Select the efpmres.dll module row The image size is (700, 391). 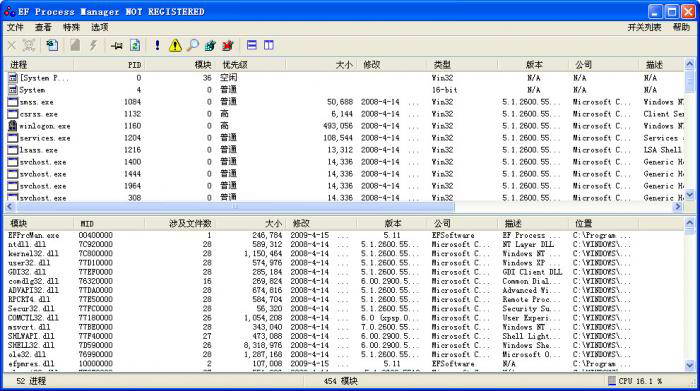pyautogui.click(x=344, y=364)
